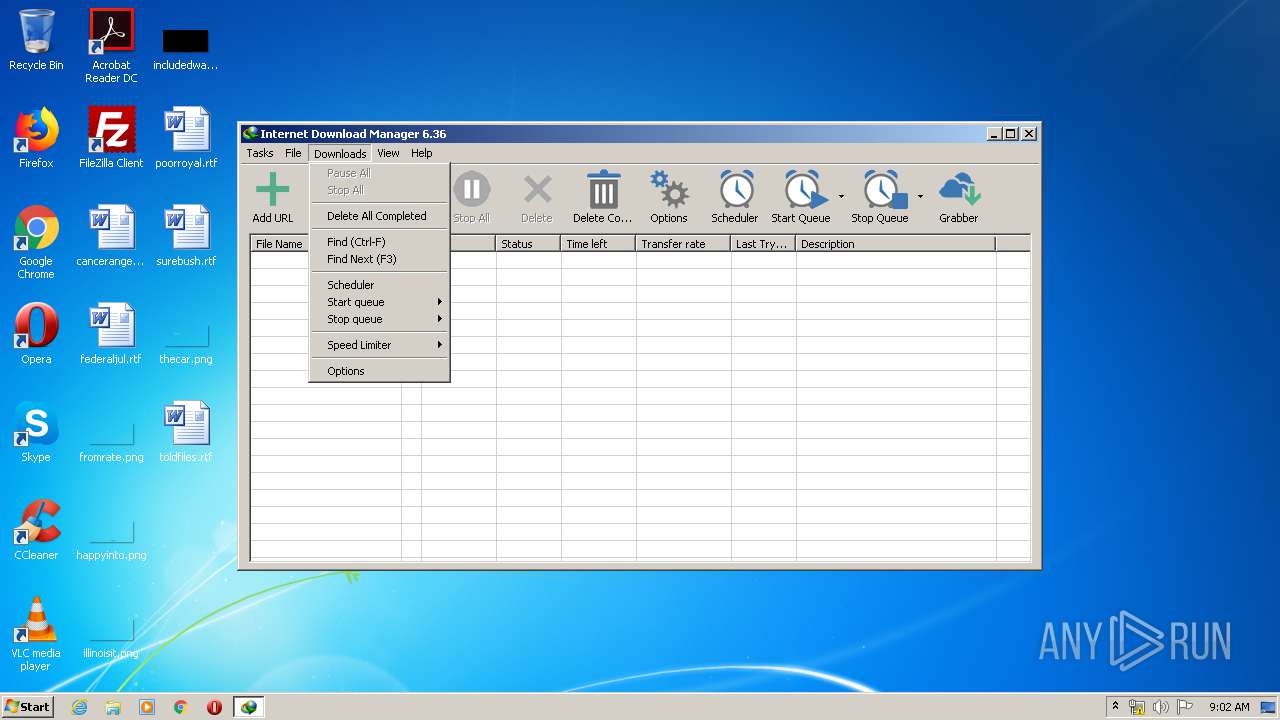Screen dimensions: 1280x720
Task: Click the Delete toolbar icon
Action: pyautogui.click(x=537, y=197)
